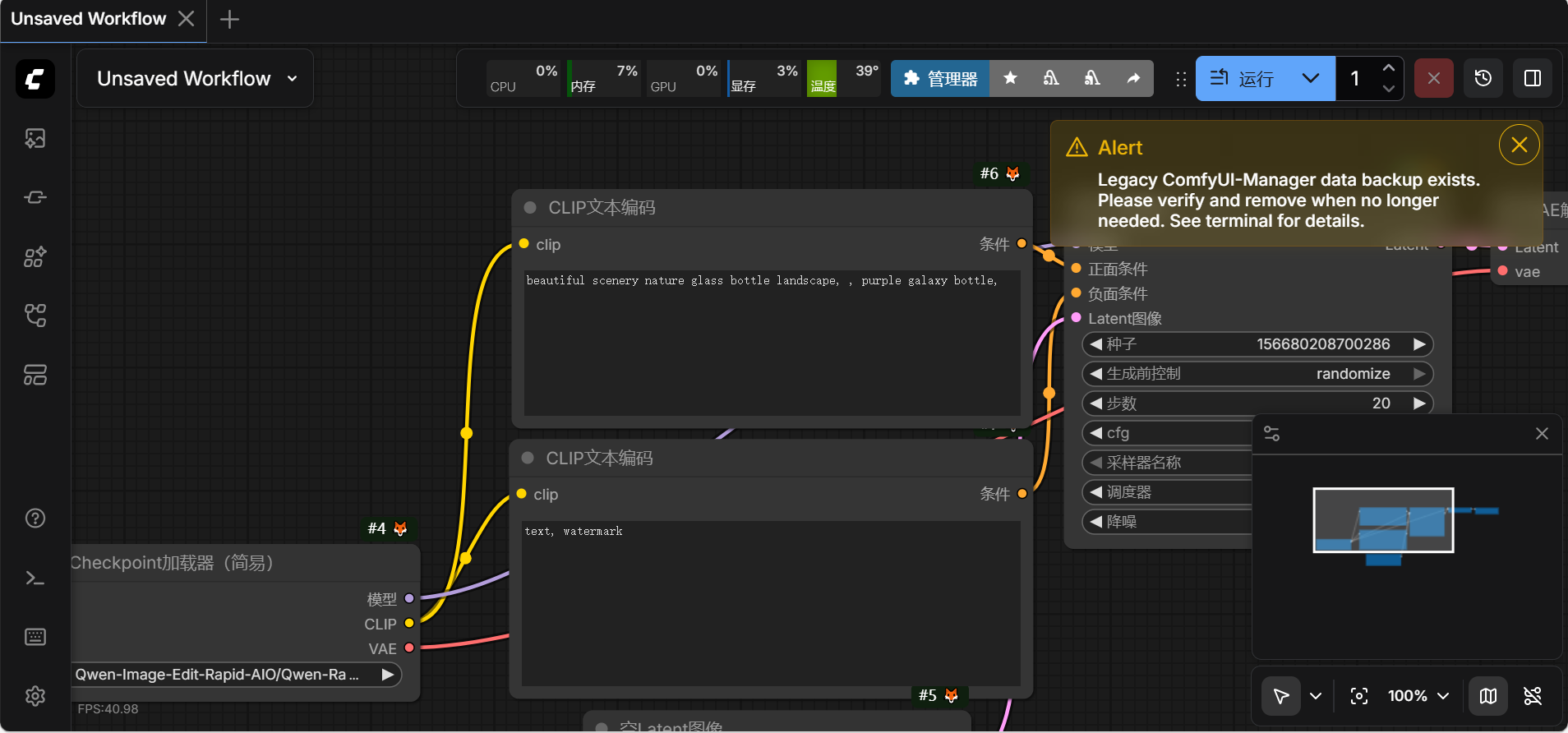Image resolution: width=1568 pixels, height=733 pixels.
Task: Open the 100% zoom level dropdown
Action: click(x=1418, y=696)
